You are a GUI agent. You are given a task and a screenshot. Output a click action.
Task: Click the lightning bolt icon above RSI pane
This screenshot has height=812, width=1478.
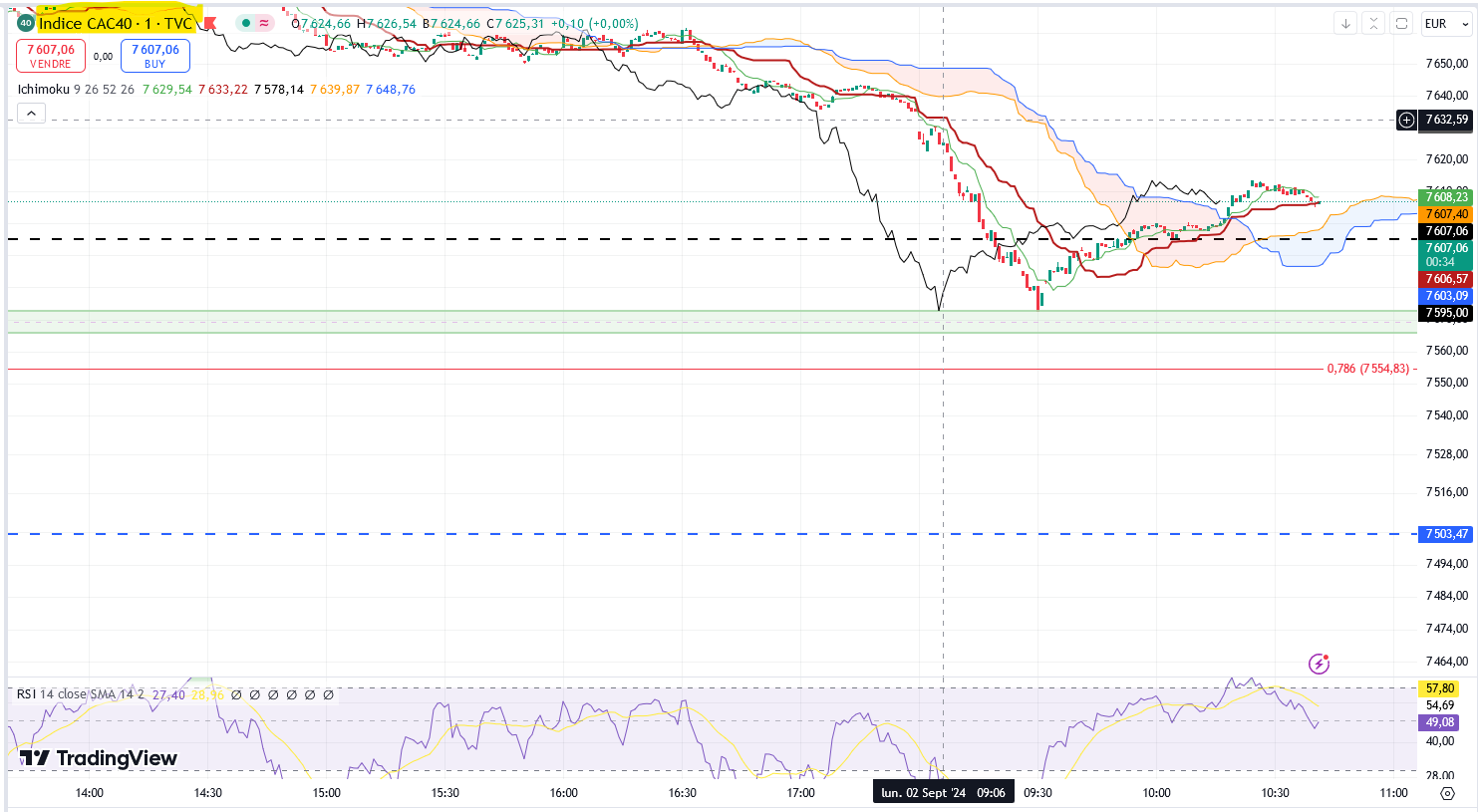coord(1319,664)
